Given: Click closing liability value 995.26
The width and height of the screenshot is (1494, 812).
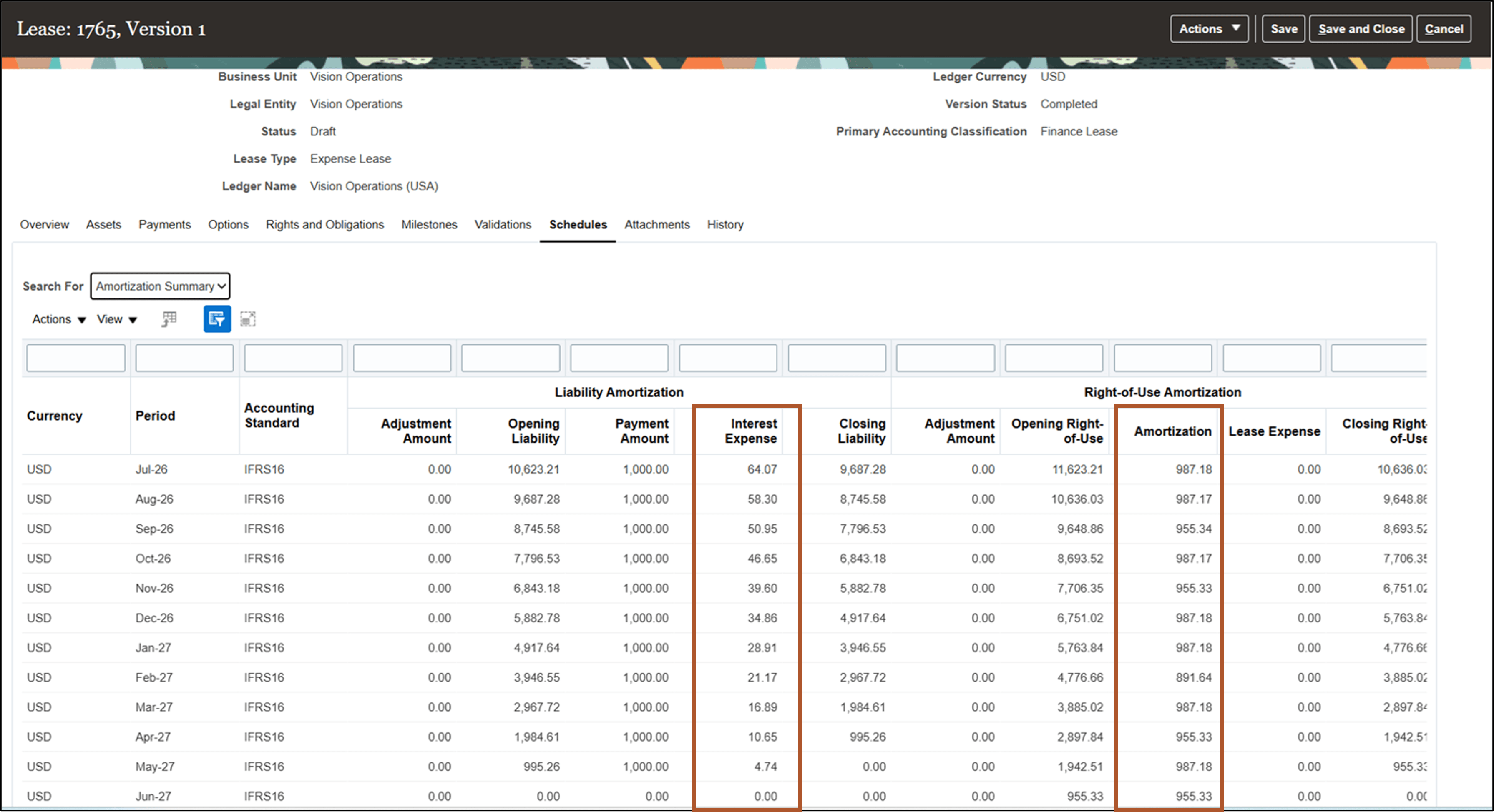Looking at the screenshot, I should coord(868,737).
